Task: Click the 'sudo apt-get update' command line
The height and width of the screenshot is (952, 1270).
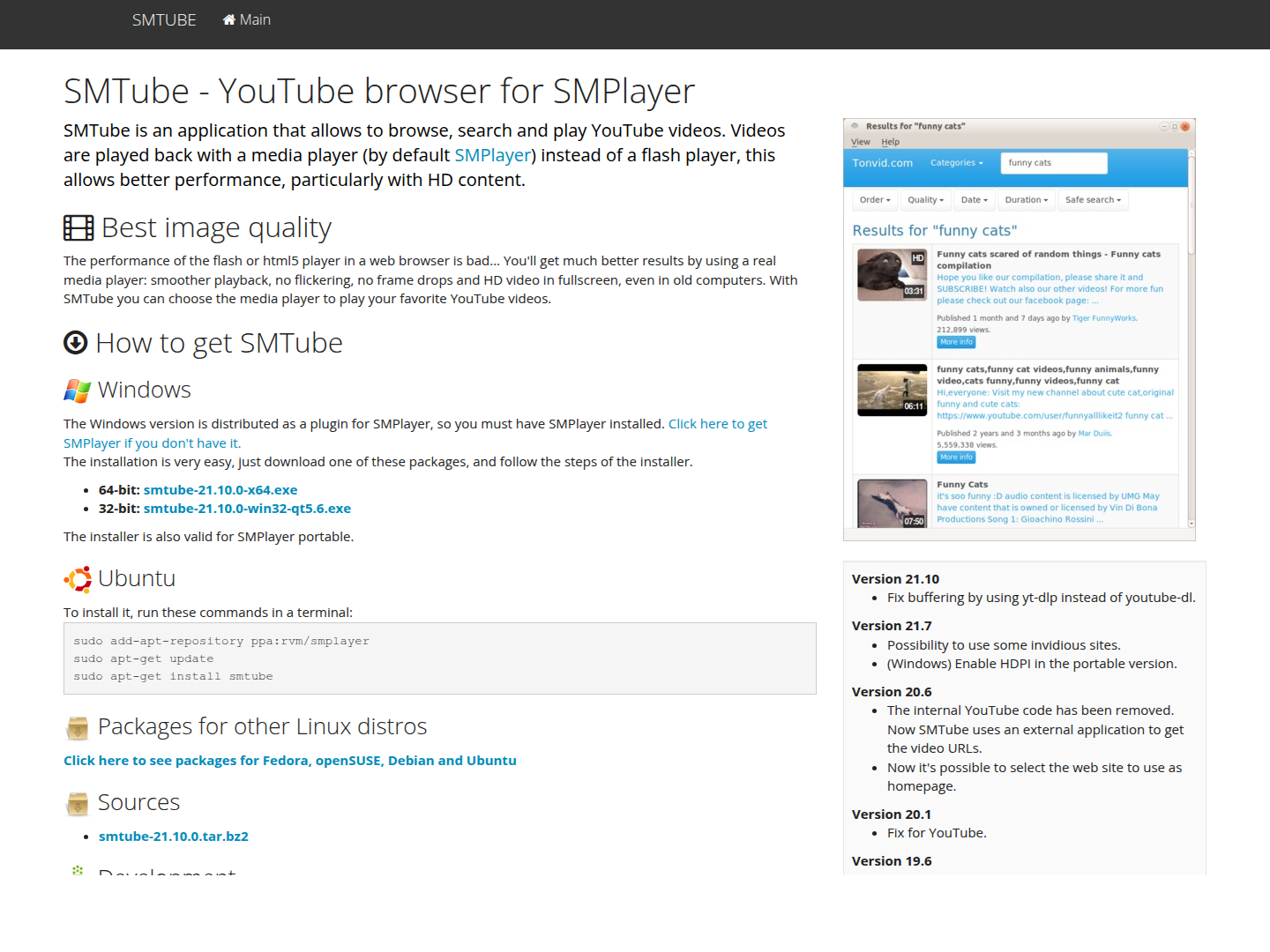Action: 144,658
